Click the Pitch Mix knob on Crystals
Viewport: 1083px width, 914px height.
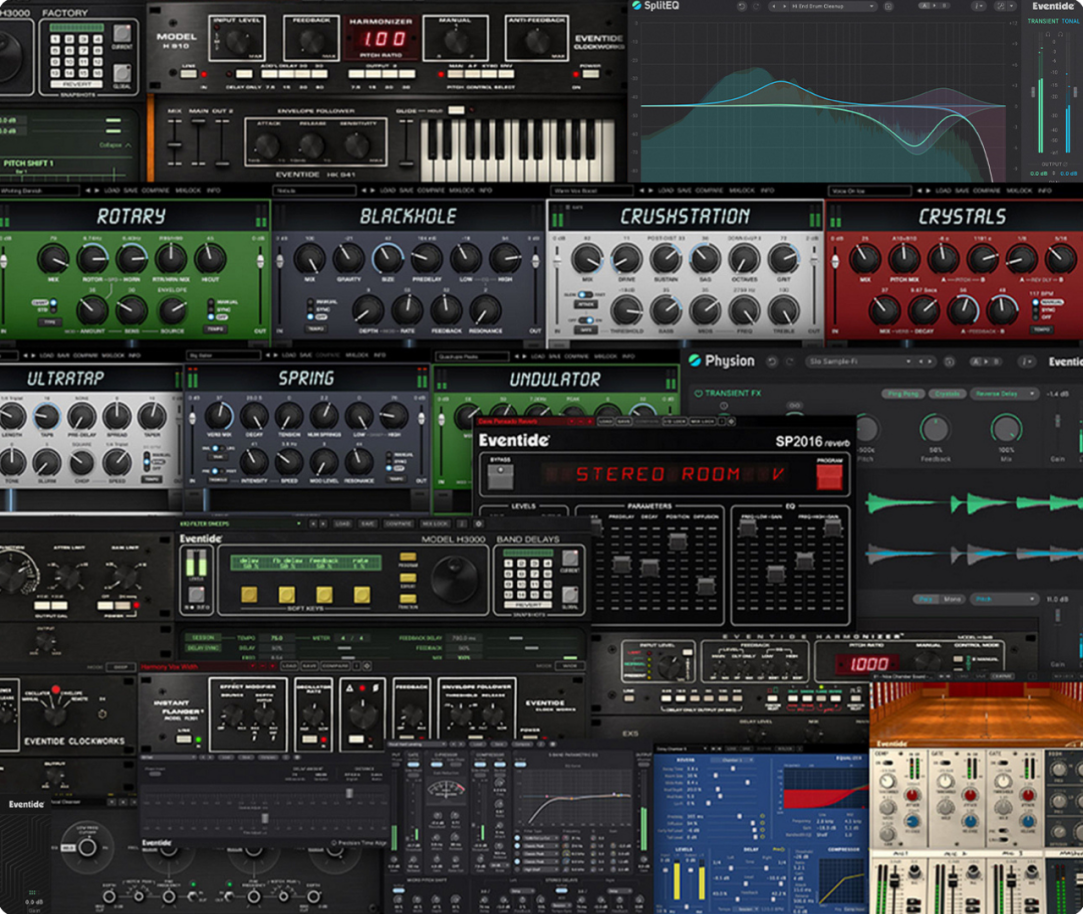(903, 259)
